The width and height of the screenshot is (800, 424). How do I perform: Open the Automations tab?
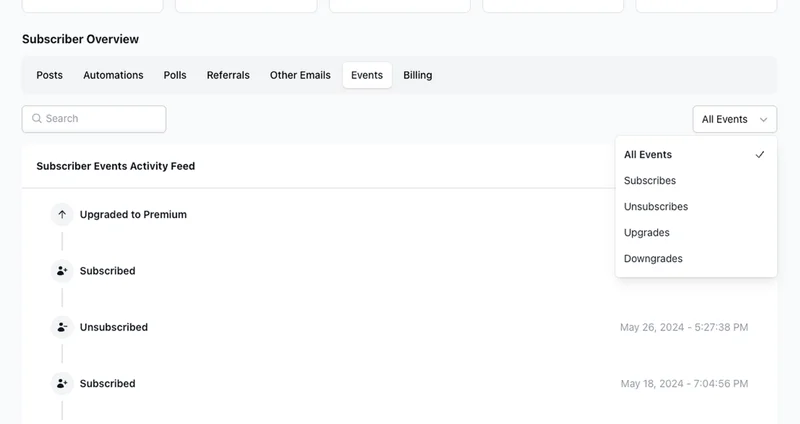click(x=113, y=75)
